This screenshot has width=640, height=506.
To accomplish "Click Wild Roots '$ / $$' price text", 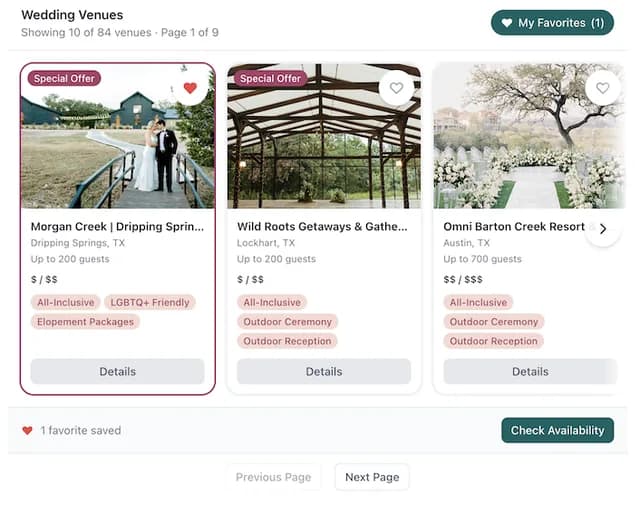I will [x=250, y=280].
